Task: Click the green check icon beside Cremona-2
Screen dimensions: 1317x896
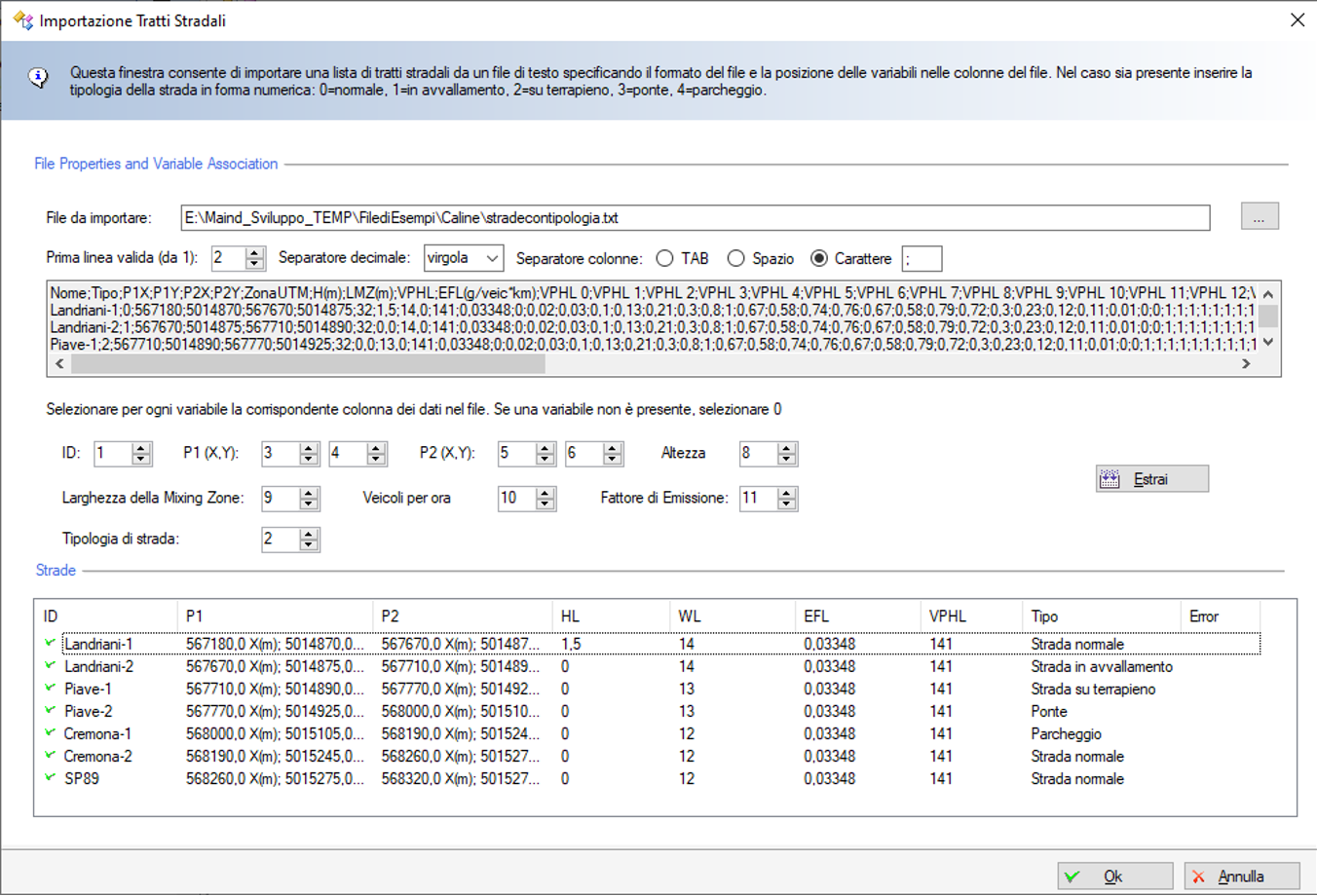Action: 51,756
